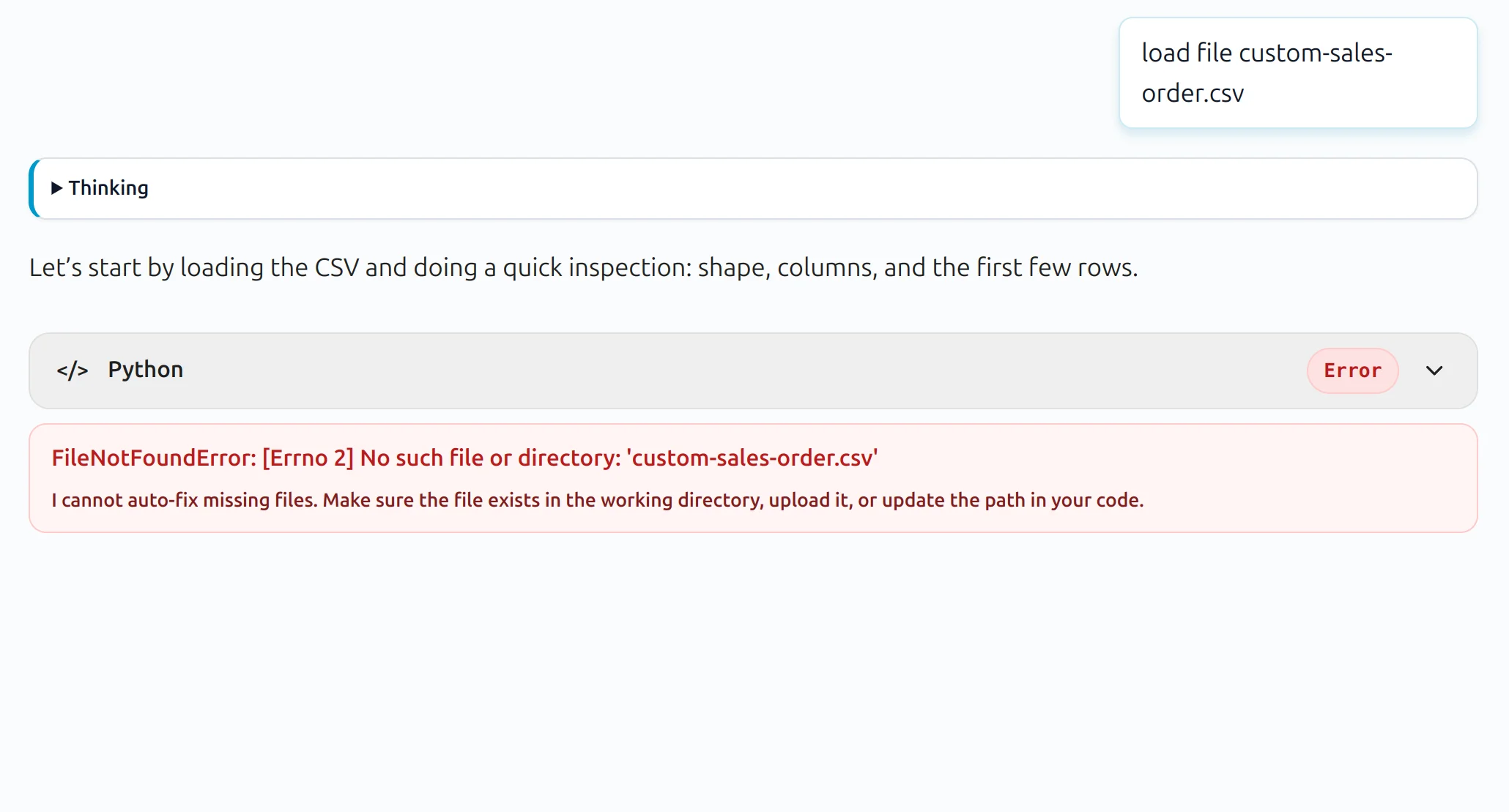Viewport: 1509px width, 812px height.
Task: Click the Thinking disclosure triangle
Action: [57, 188]
